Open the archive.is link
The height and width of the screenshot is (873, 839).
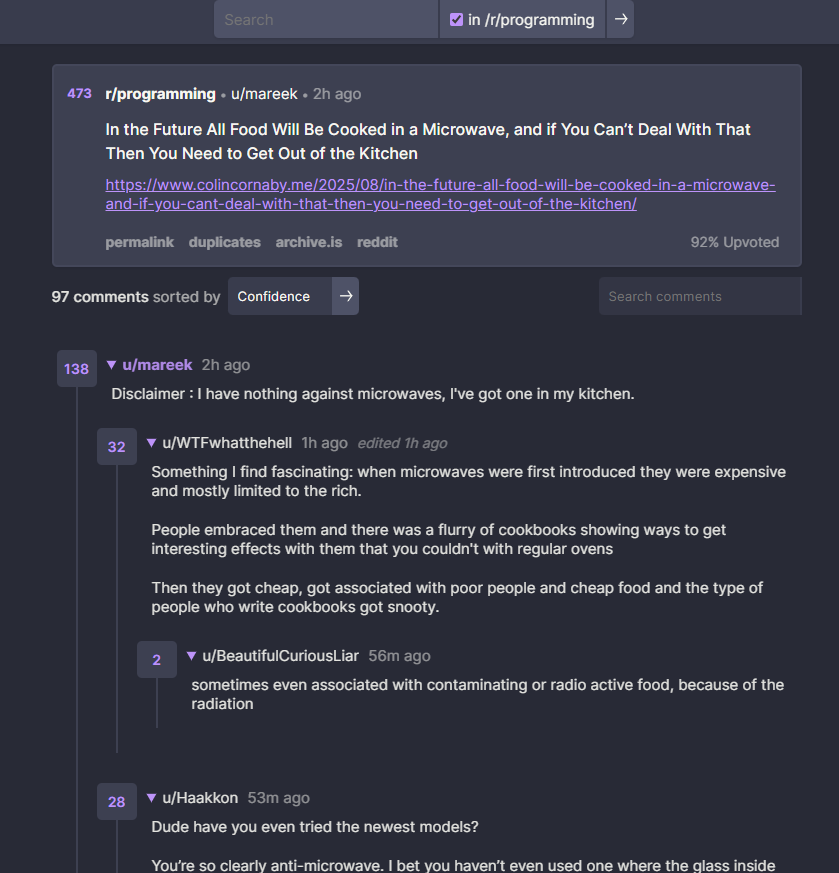(308, 242)
